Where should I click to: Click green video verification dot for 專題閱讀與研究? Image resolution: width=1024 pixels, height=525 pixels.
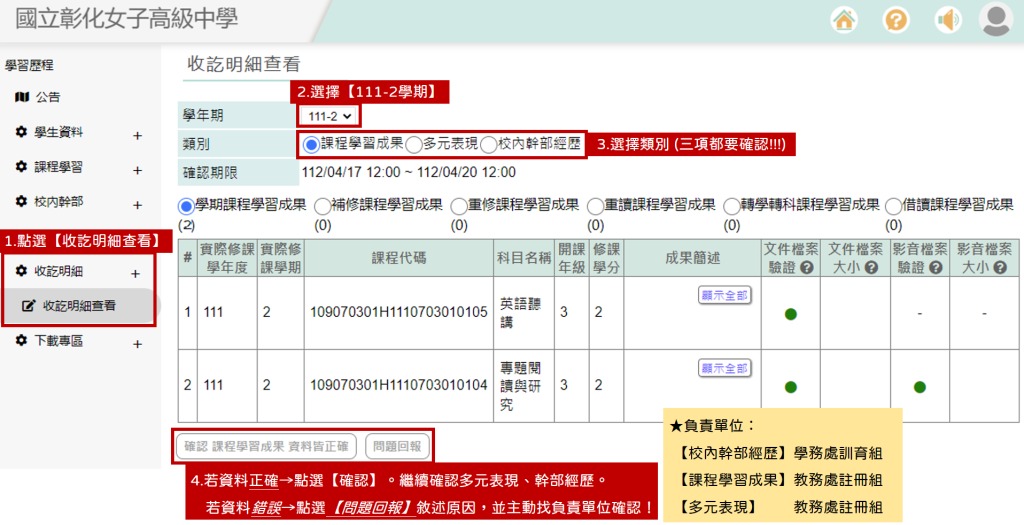[920, 387]
